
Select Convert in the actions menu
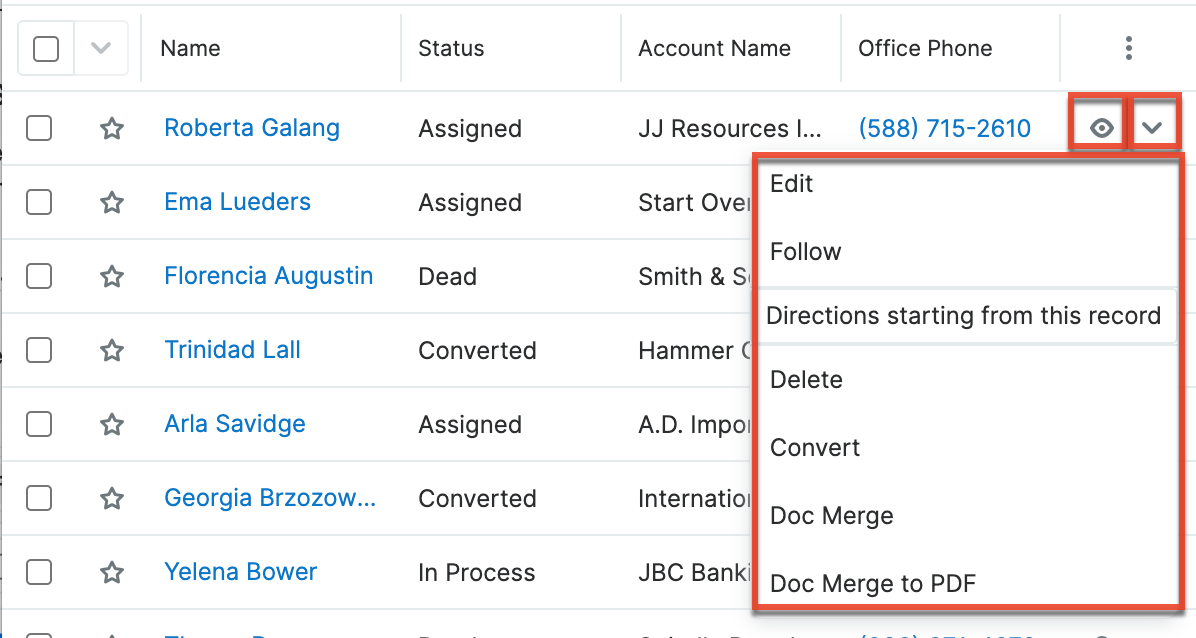(x=814, y=448)
